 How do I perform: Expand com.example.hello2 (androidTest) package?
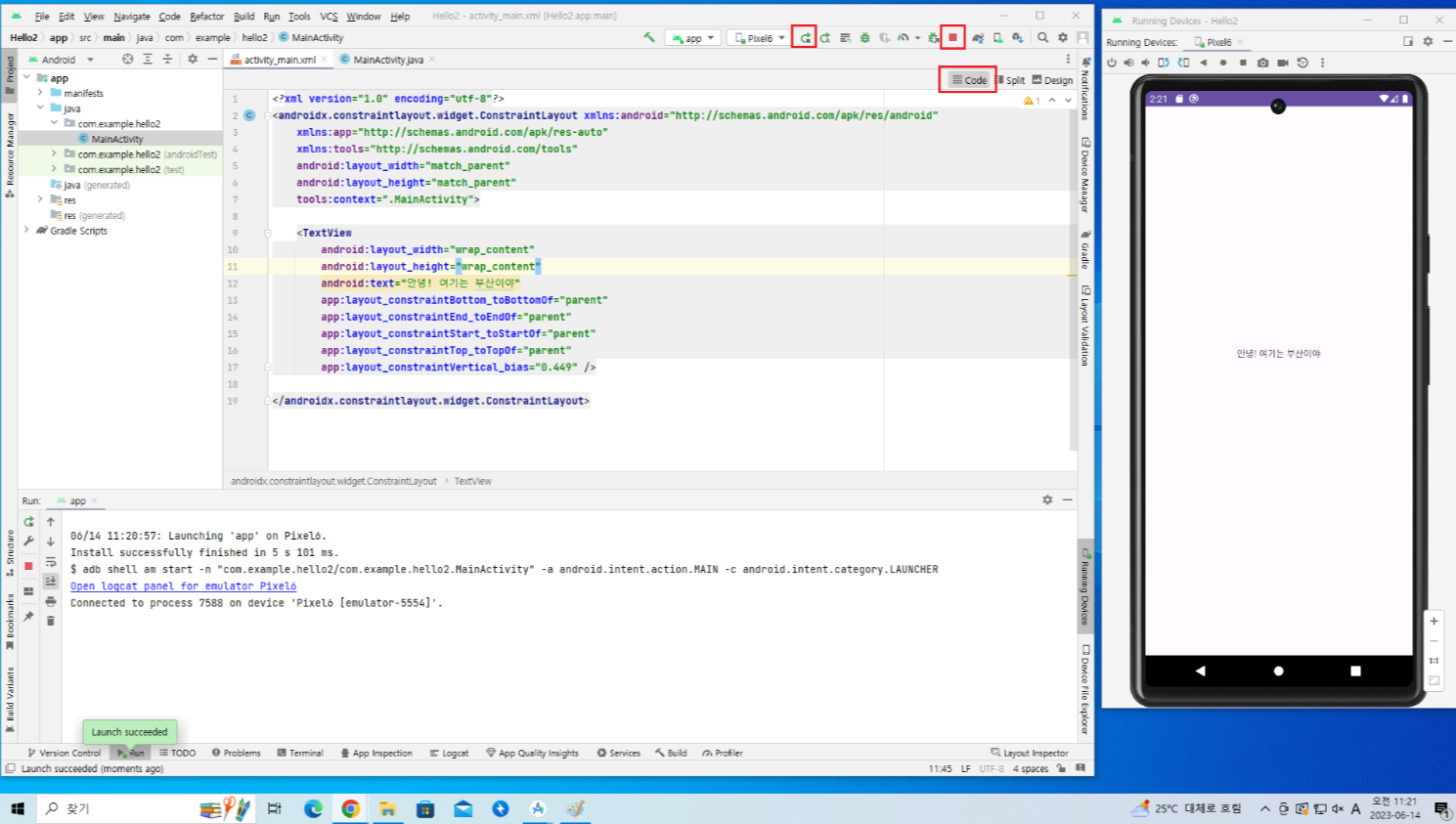tap(54, 153)
